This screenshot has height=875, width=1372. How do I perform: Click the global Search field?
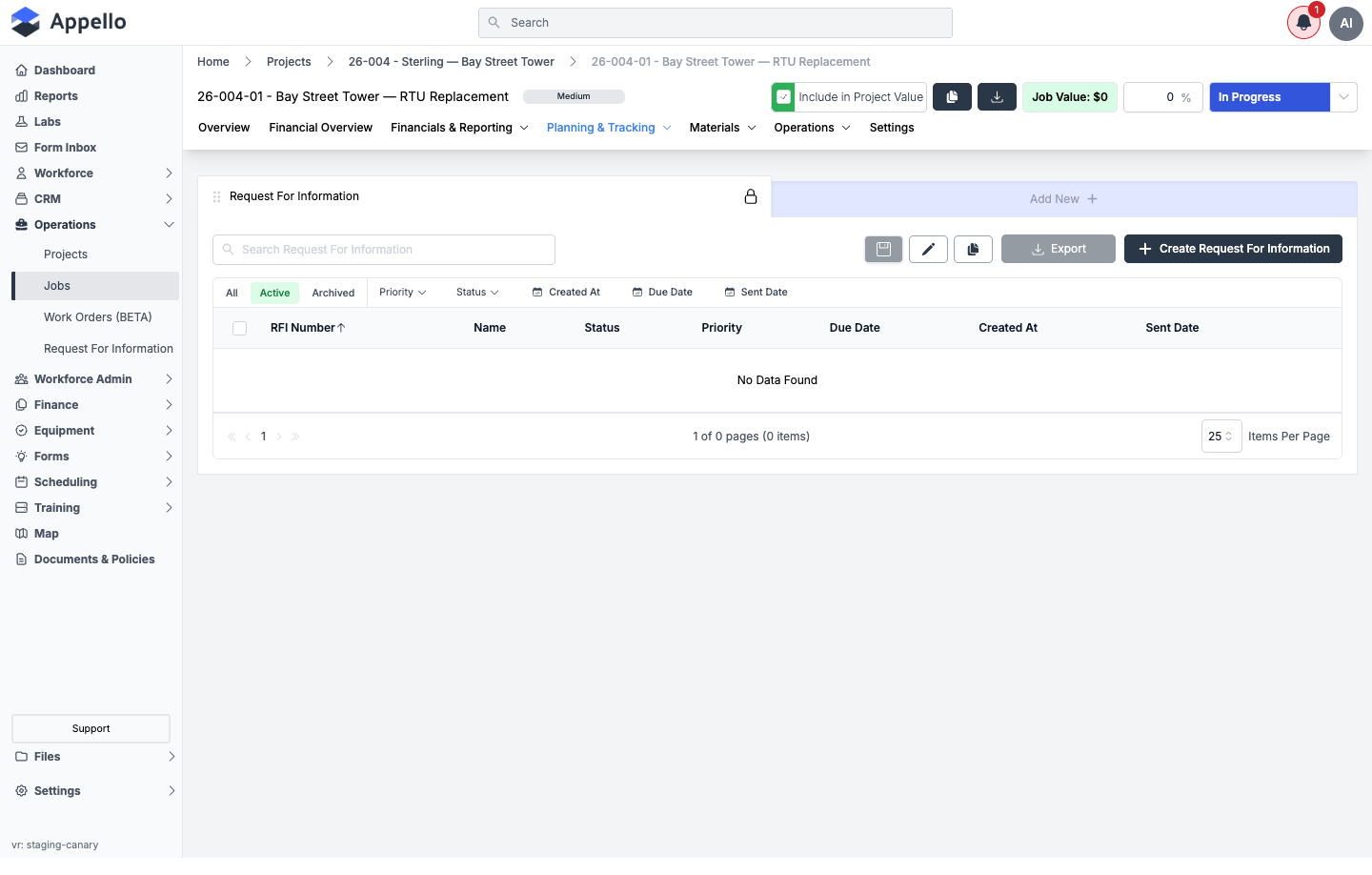coord(716,23)
